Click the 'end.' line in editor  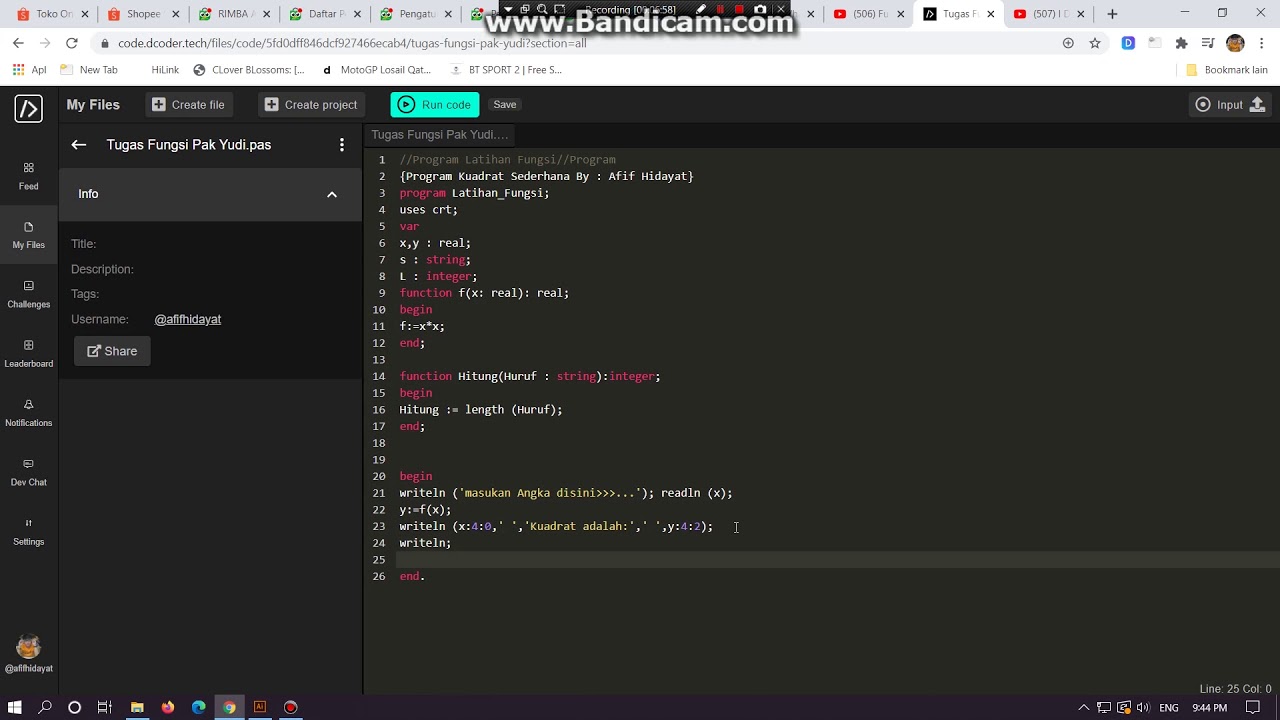(x=412, y=576)
